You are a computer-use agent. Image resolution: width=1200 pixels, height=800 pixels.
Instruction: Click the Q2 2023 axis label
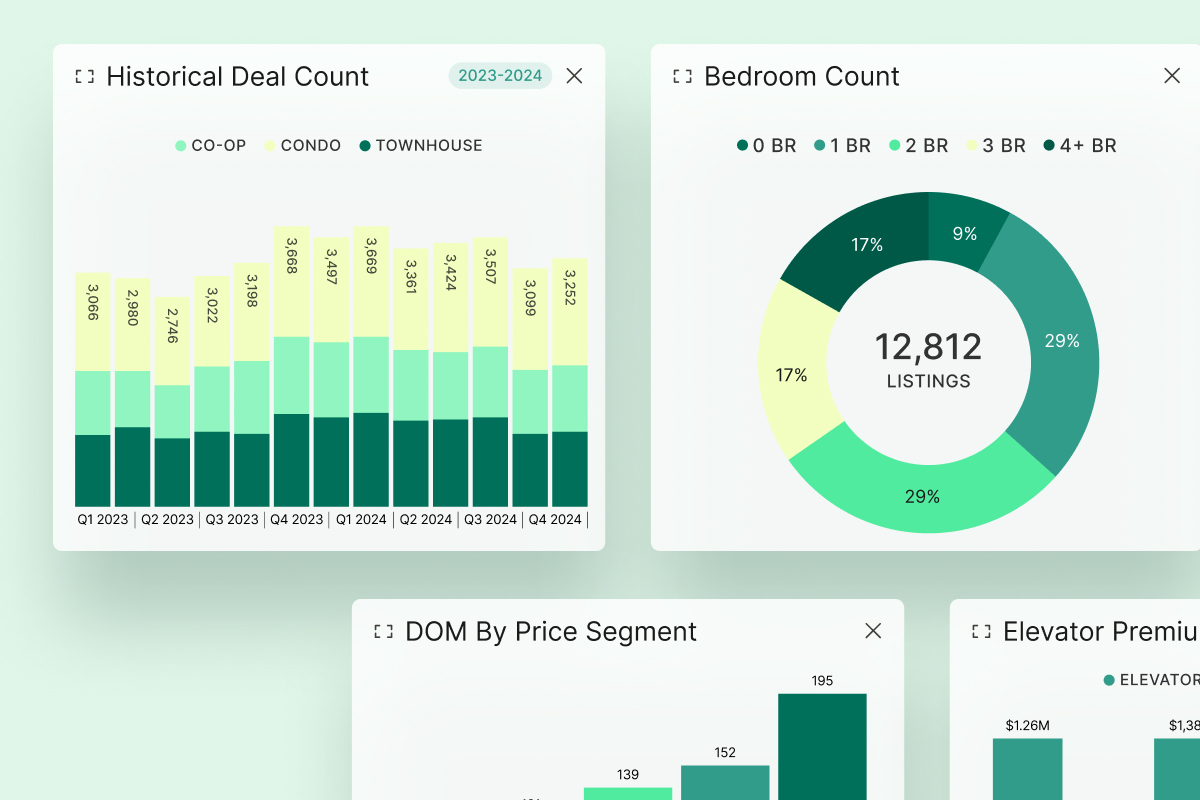click(x=167, y=520)
